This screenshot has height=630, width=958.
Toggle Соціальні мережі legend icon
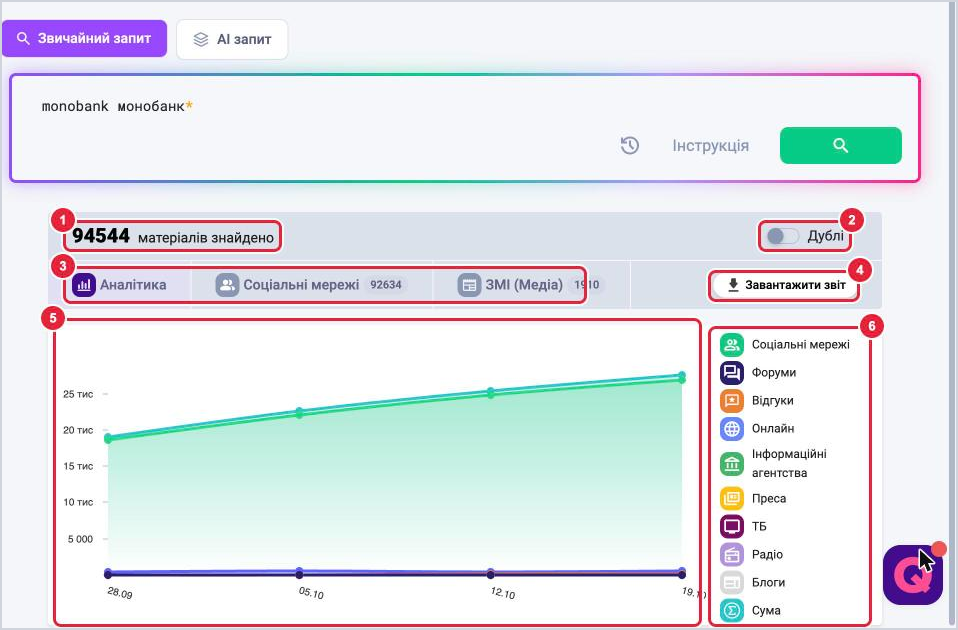[x=731, y=345]
